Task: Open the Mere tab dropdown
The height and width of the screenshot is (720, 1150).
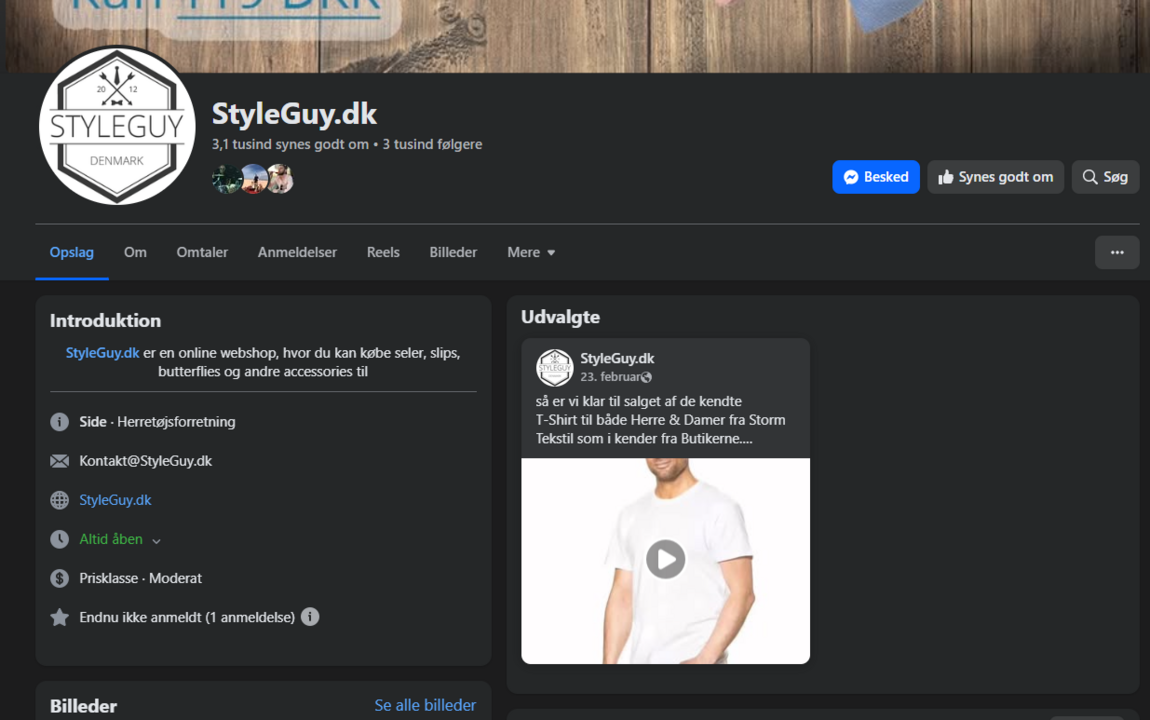Action: (531, 252)
